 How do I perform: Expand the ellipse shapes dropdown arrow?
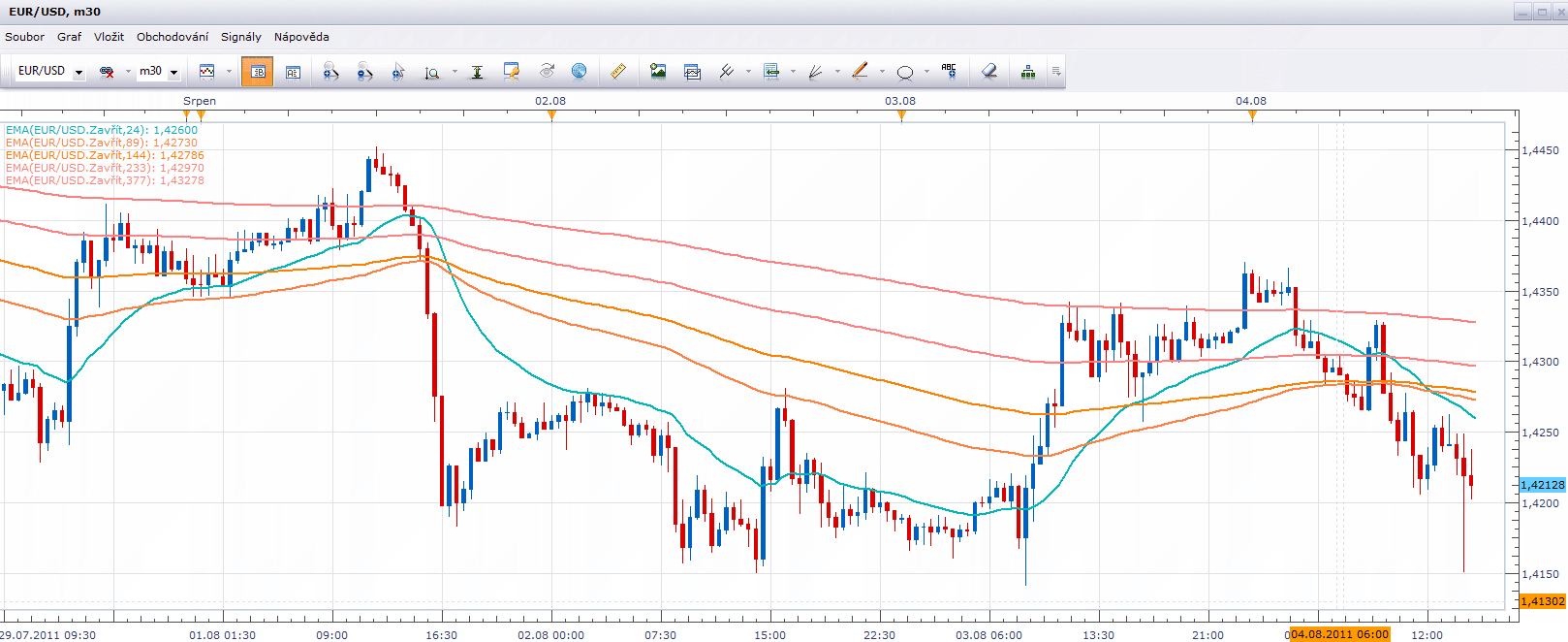(926, 72)
